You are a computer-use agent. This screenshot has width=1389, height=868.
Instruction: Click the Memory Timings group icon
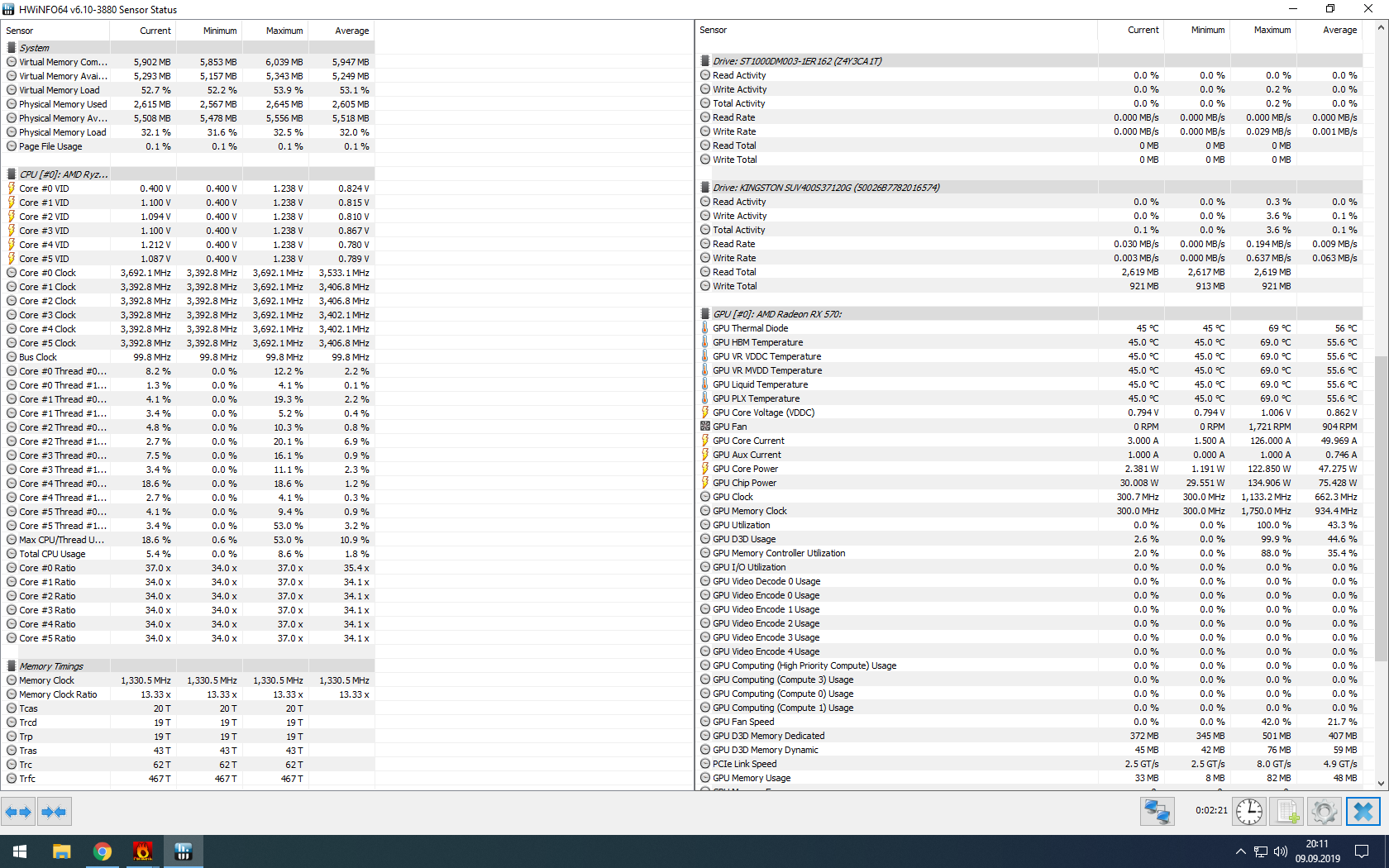pos(12,666)
